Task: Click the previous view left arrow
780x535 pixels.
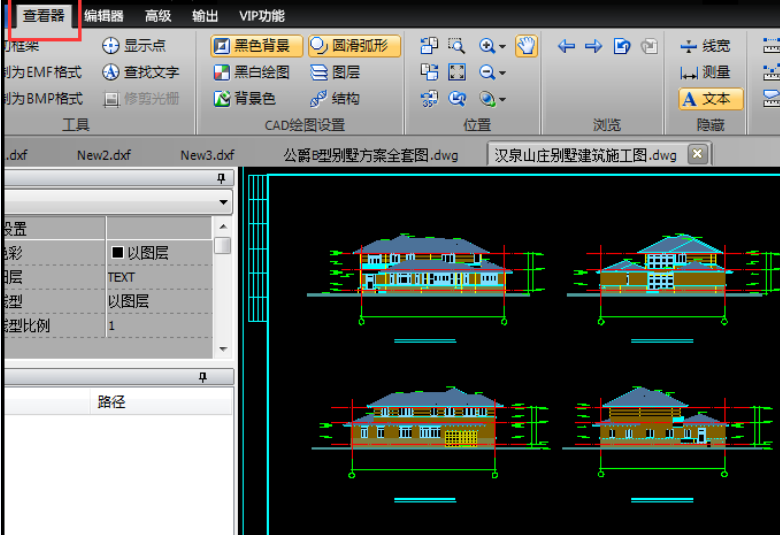Action: click(566, 46)
